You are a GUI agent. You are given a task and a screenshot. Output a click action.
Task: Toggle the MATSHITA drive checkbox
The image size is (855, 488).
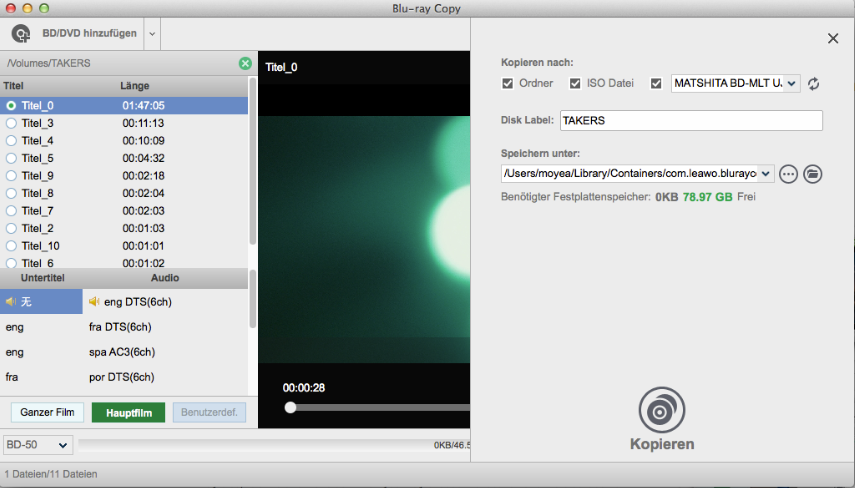pos(656,83)
